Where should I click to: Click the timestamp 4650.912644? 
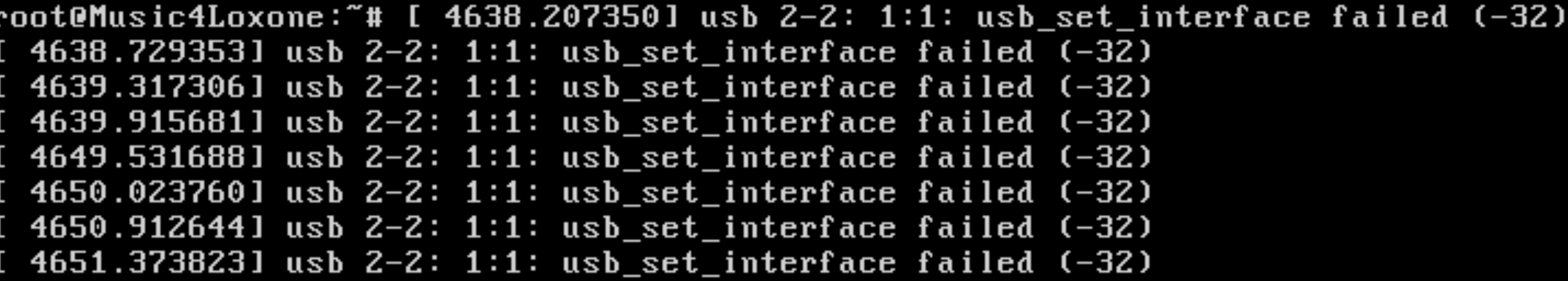pos(137,227)
